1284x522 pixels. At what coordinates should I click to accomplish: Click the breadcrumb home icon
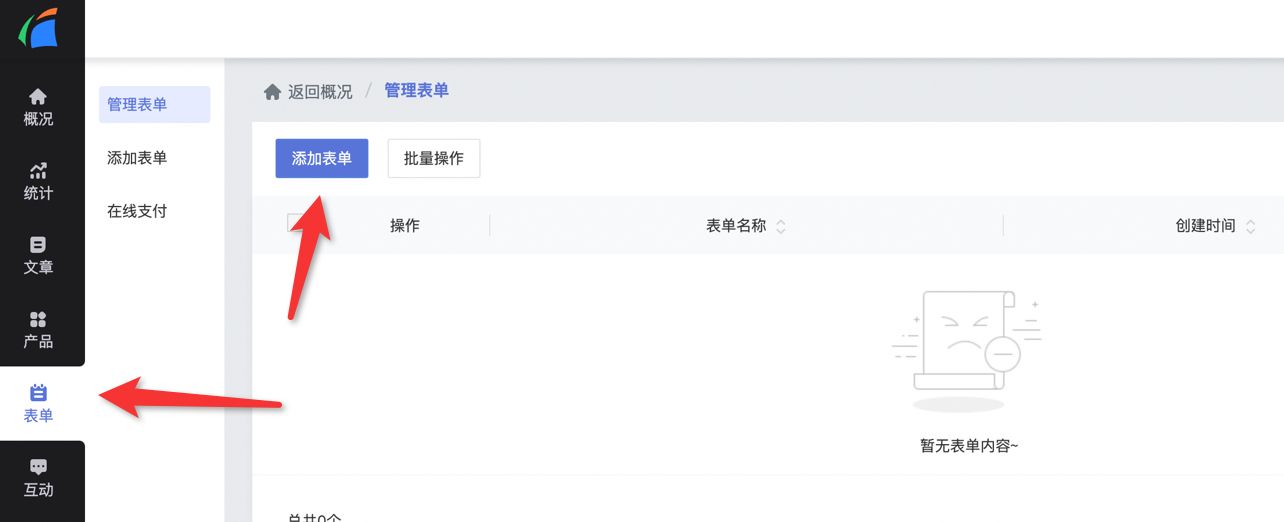tap(272, 91)
